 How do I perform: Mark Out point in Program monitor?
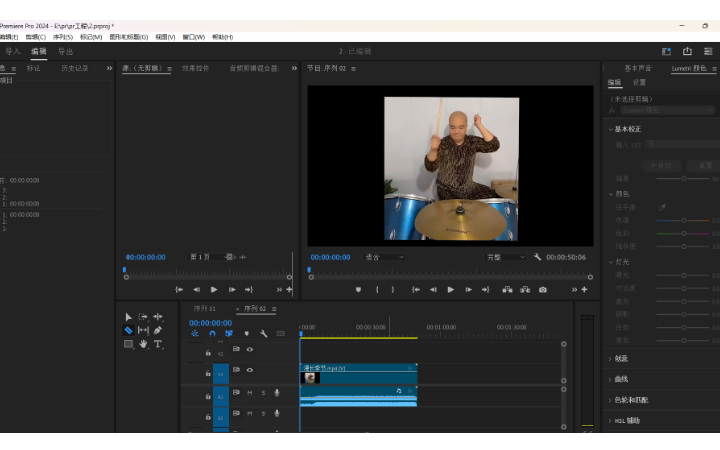[393, 290]
